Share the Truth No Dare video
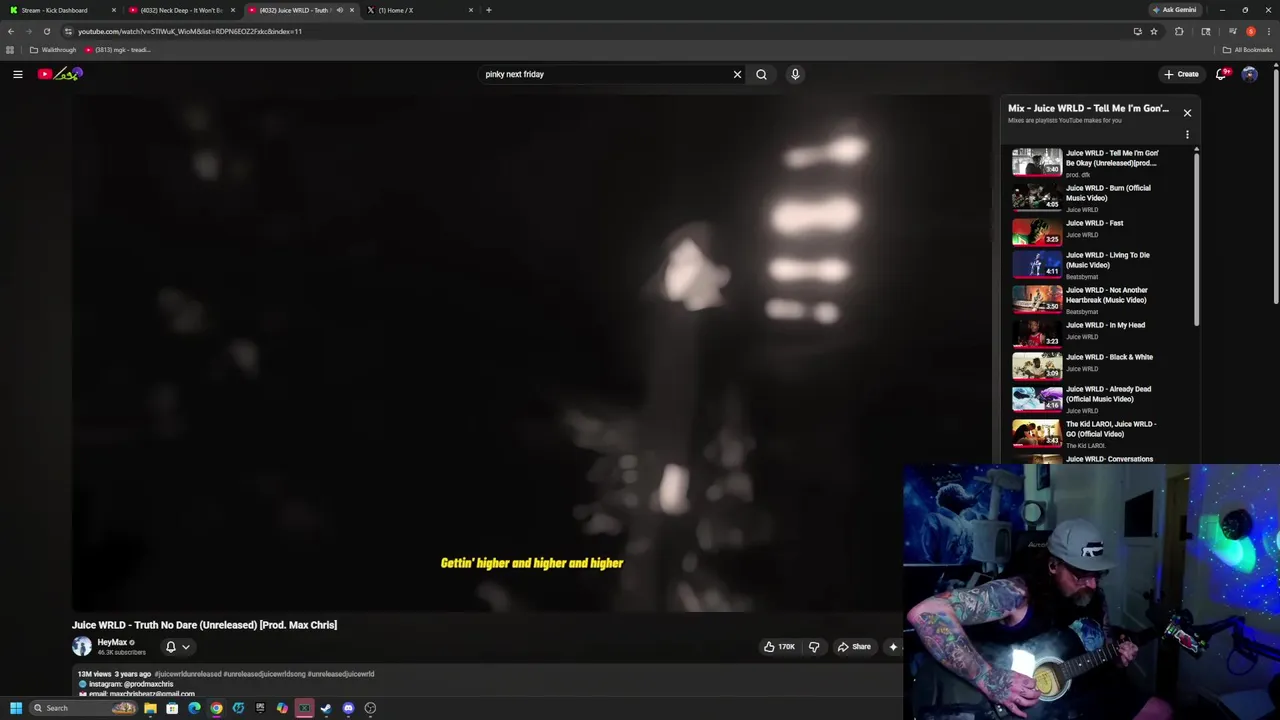The width and height of the screenshot is (1280, 720). [x=854, y=647]
